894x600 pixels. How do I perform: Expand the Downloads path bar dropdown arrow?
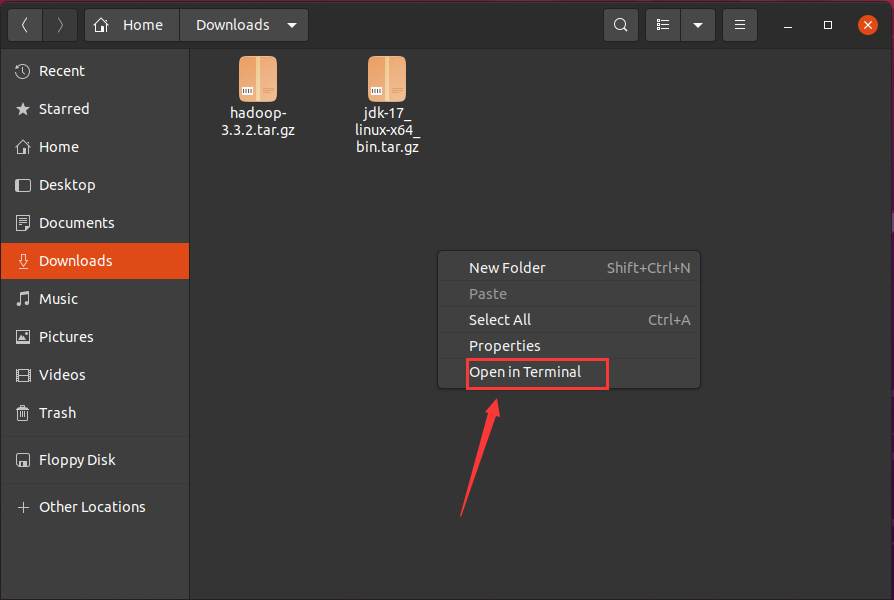pyautogui.click(x=292, y=26)
